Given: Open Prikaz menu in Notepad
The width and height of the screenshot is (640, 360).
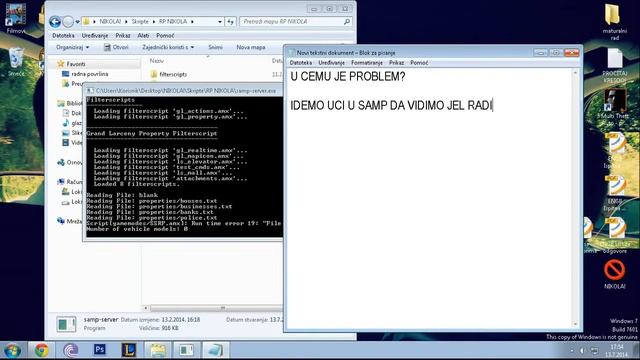Looking at the screenshot, I should (x=396, y=63).
